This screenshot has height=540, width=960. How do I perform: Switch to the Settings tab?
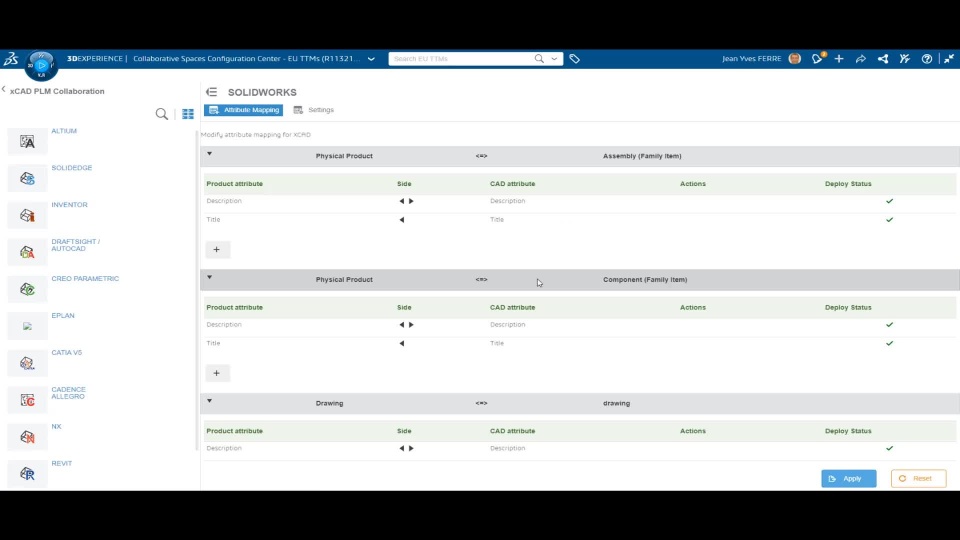(x=313, y=110)
